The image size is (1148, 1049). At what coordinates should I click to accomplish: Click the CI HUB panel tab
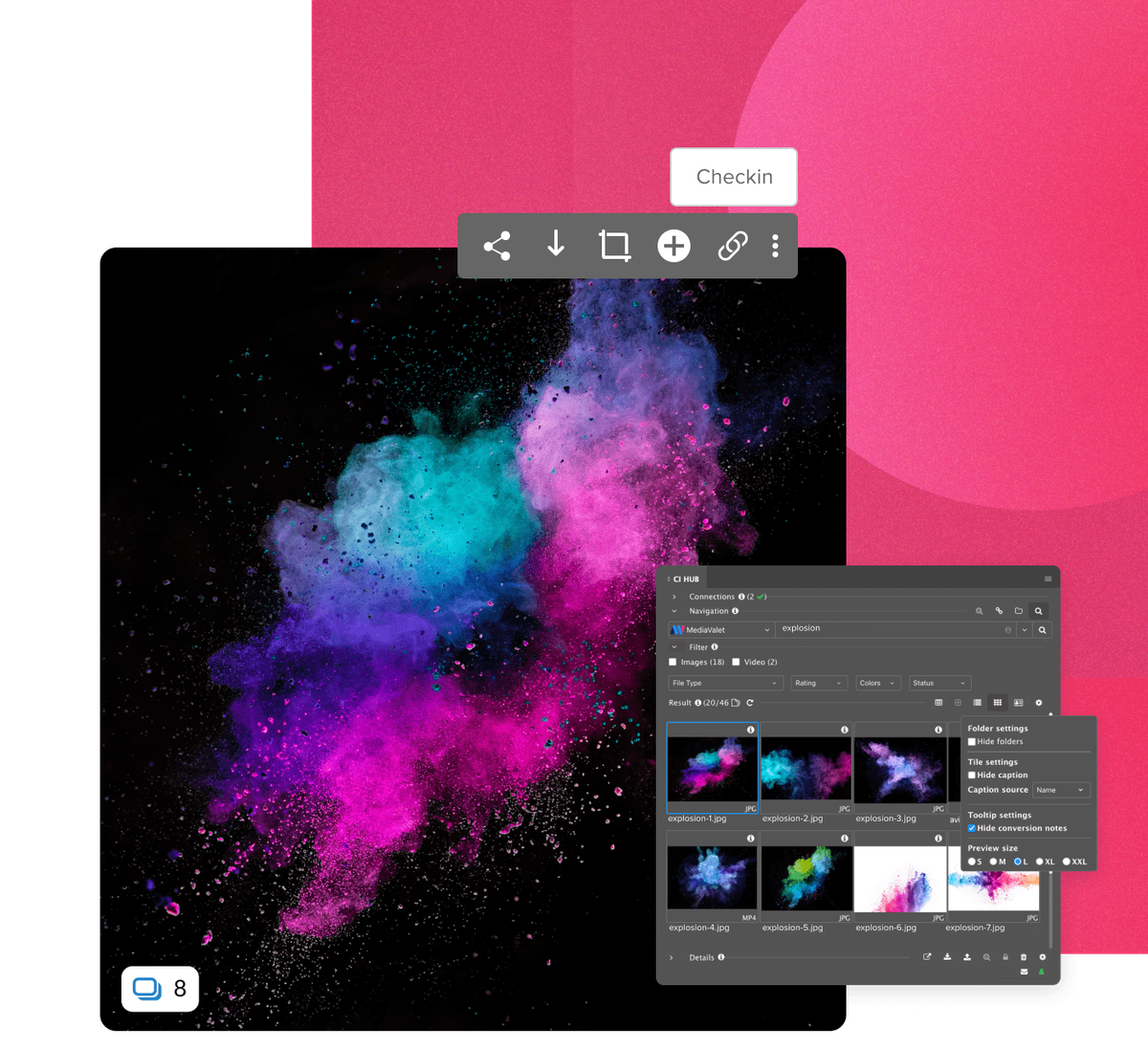(686, 579)
